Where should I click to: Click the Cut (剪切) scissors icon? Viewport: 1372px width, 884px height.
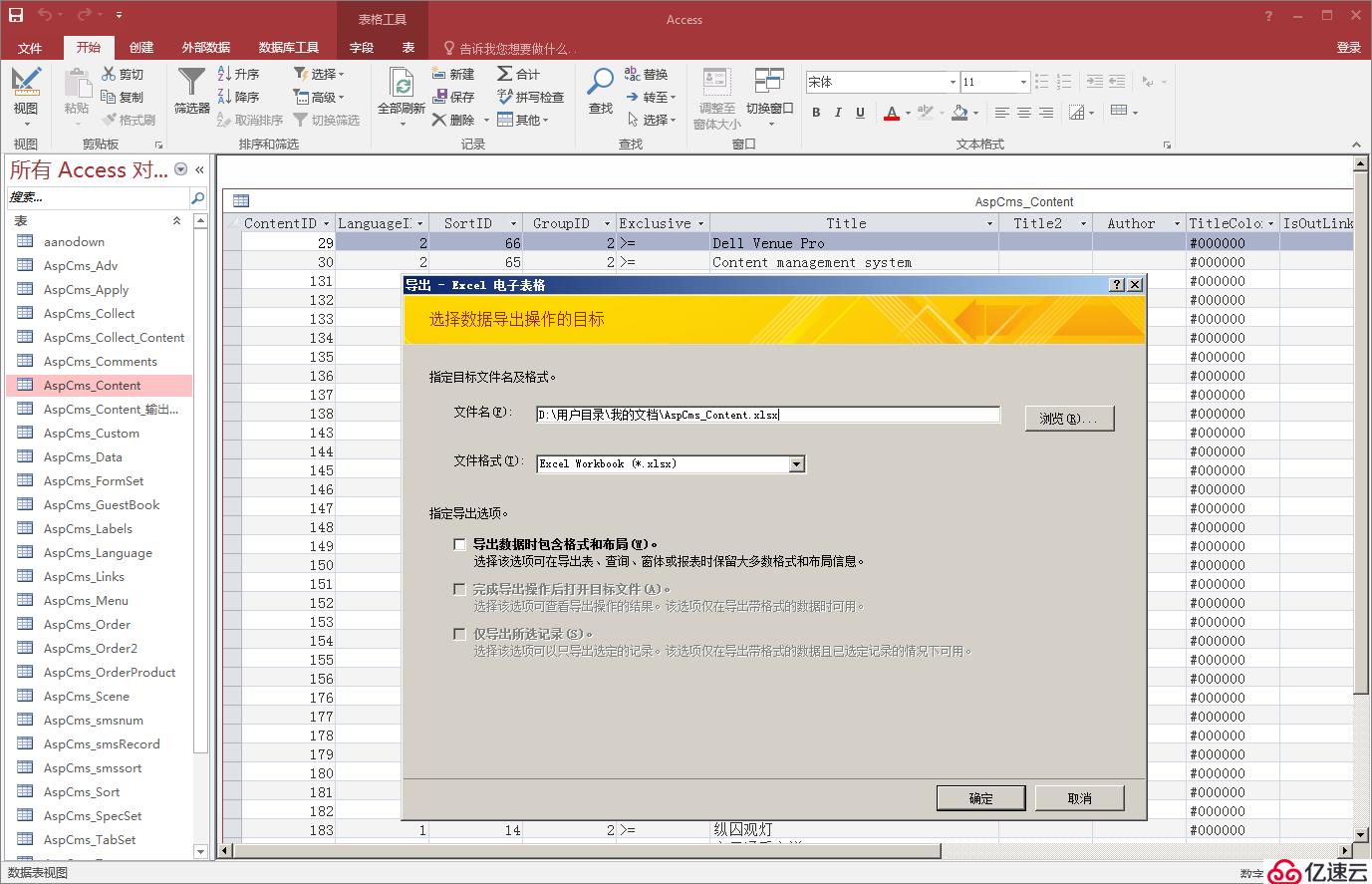tap(109, 75)
